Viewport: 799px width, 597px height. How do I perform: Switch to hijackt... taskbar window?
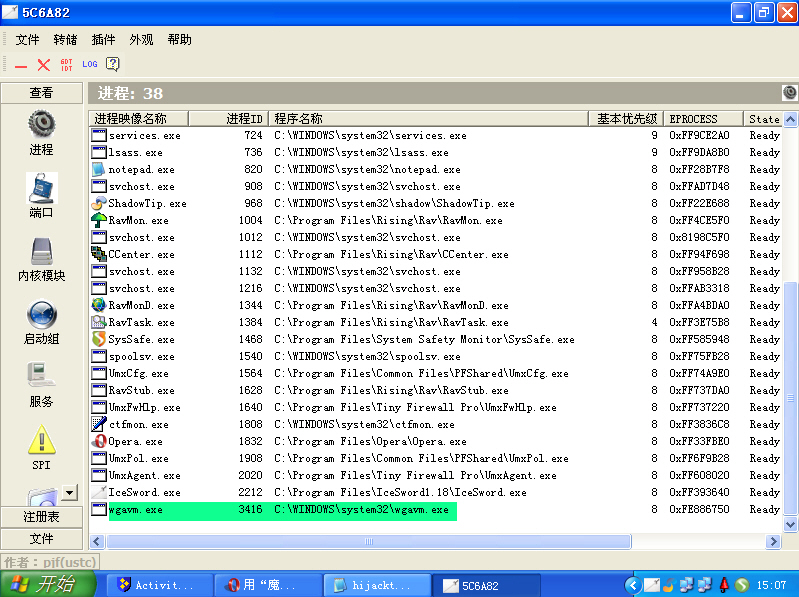tap(377, 585)
